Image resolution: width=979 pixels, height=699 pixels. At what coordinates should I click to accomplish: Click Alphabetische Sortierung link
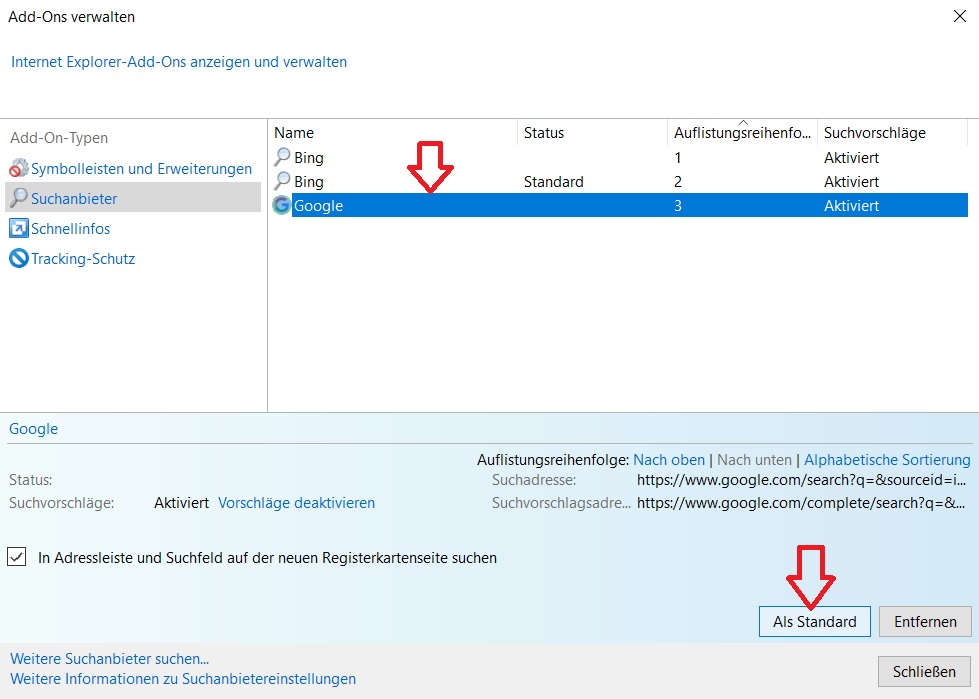click(887, 460)
